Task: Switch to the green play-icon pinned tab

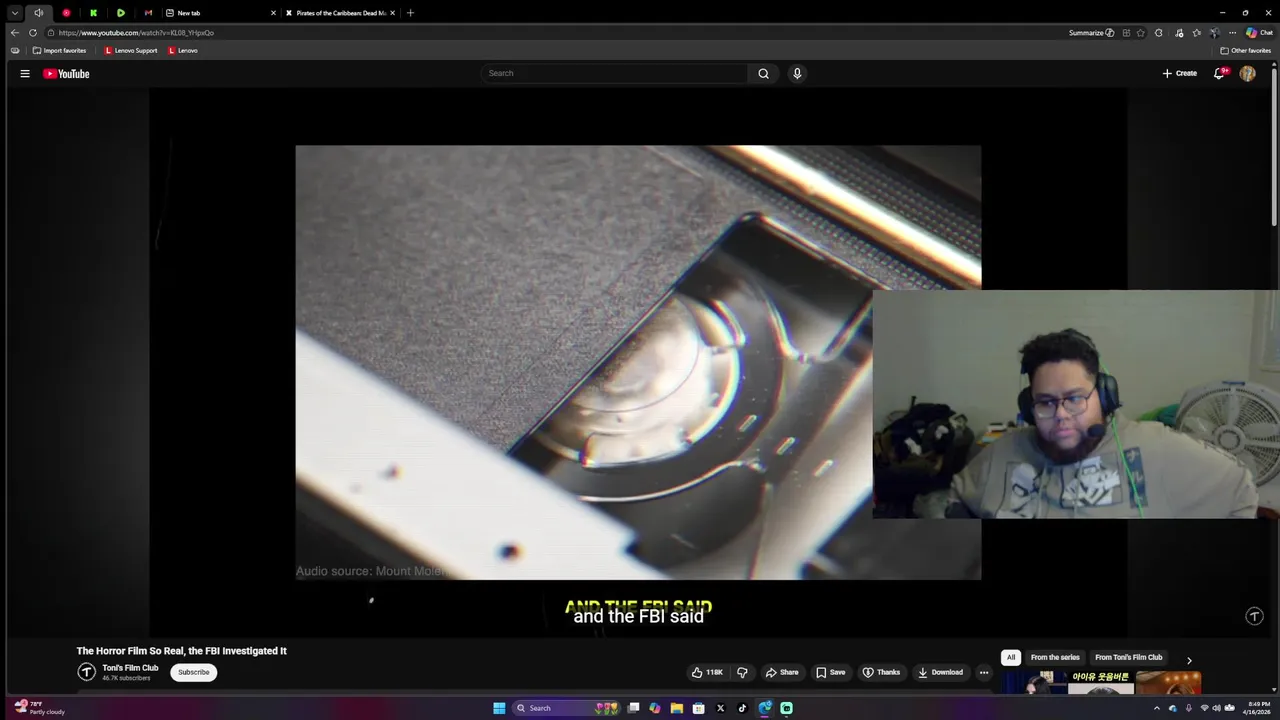Action: pos(120,13)
